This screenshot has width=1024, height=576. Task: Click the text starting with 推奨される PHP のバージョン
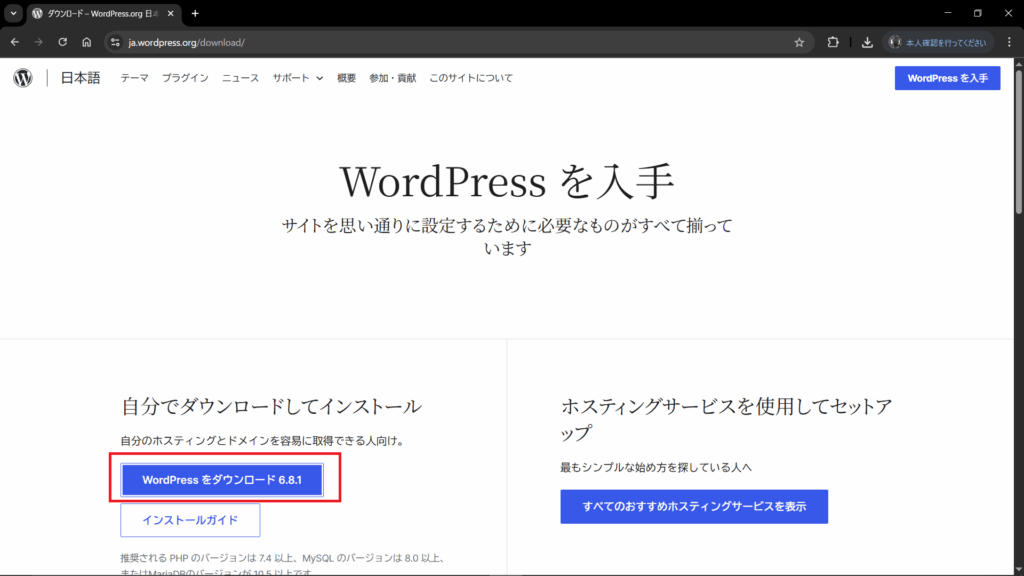point(283,566)
